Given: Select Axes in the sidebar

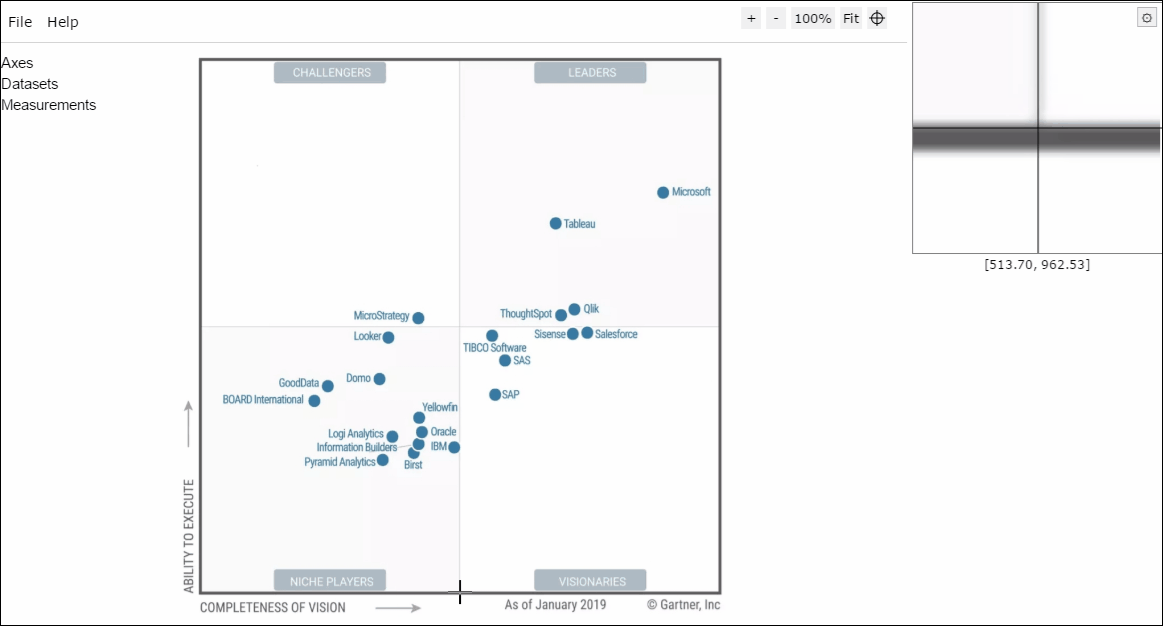Looking at the screenshot, I should point(17,63).
